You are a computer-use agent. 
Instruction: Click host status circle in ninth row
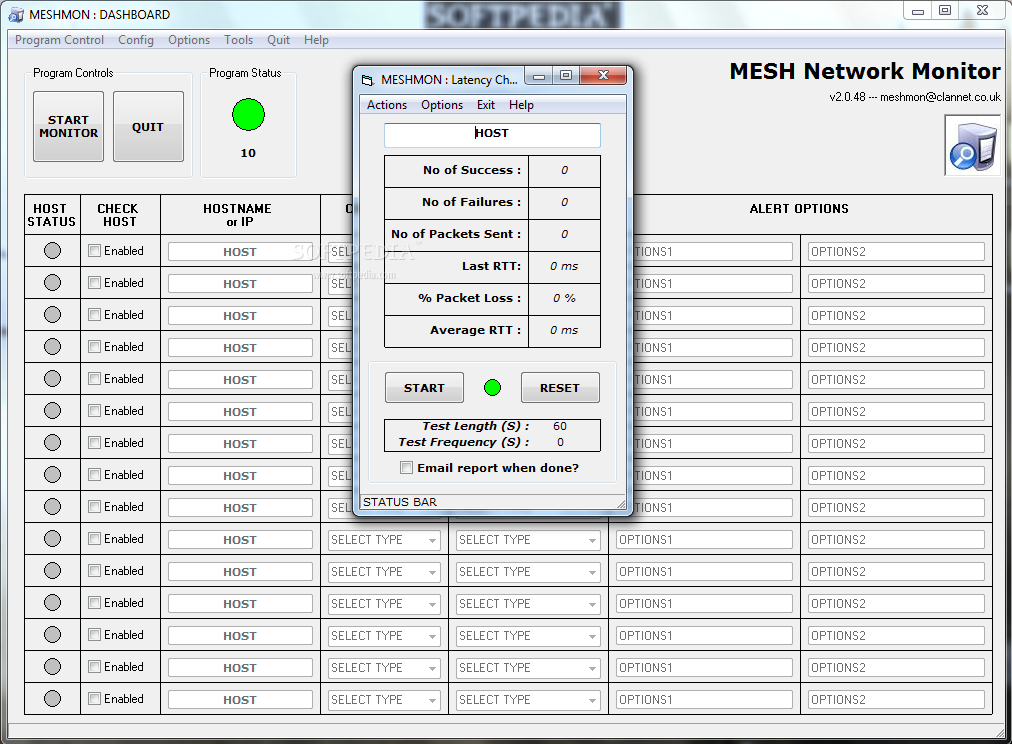pyautogui.click(x=52, y=507)
